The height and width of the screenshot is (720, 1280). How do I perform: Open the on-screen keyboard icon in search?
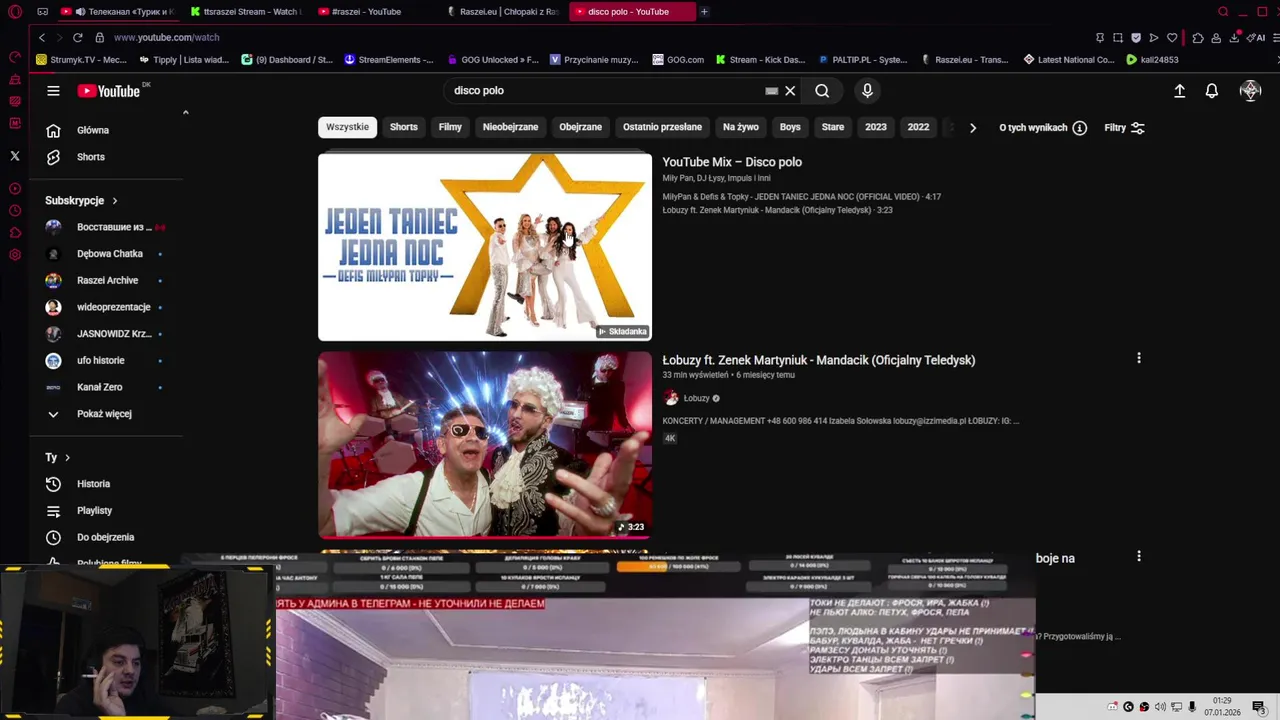(x=771, y=91)
